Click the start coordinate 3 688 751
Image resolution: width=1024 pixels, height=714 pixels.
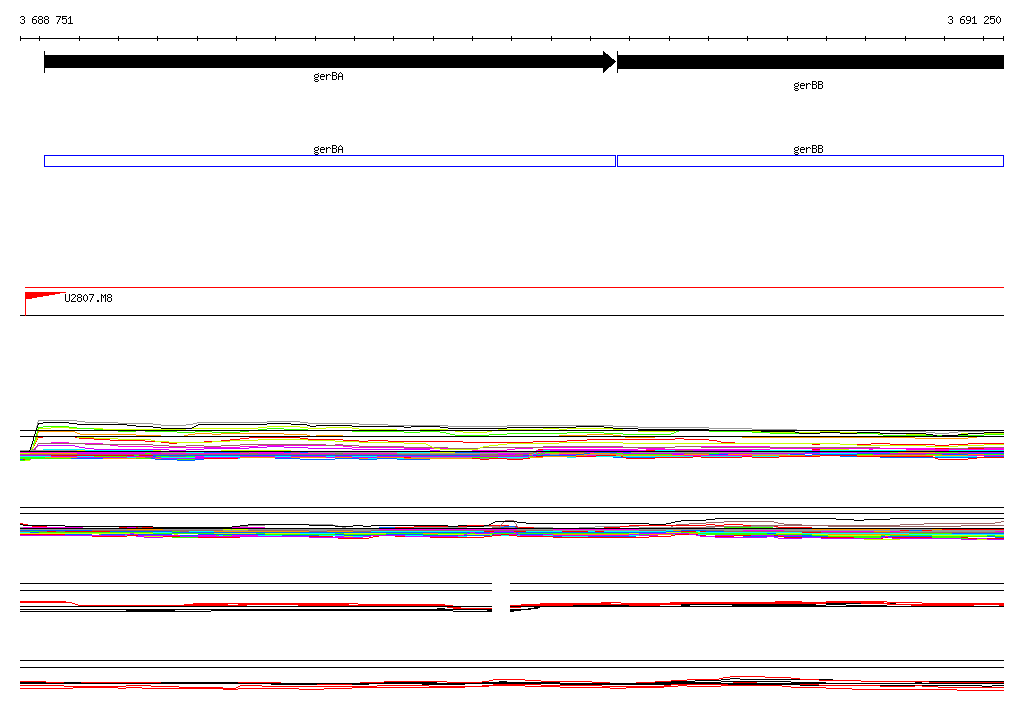46,20
